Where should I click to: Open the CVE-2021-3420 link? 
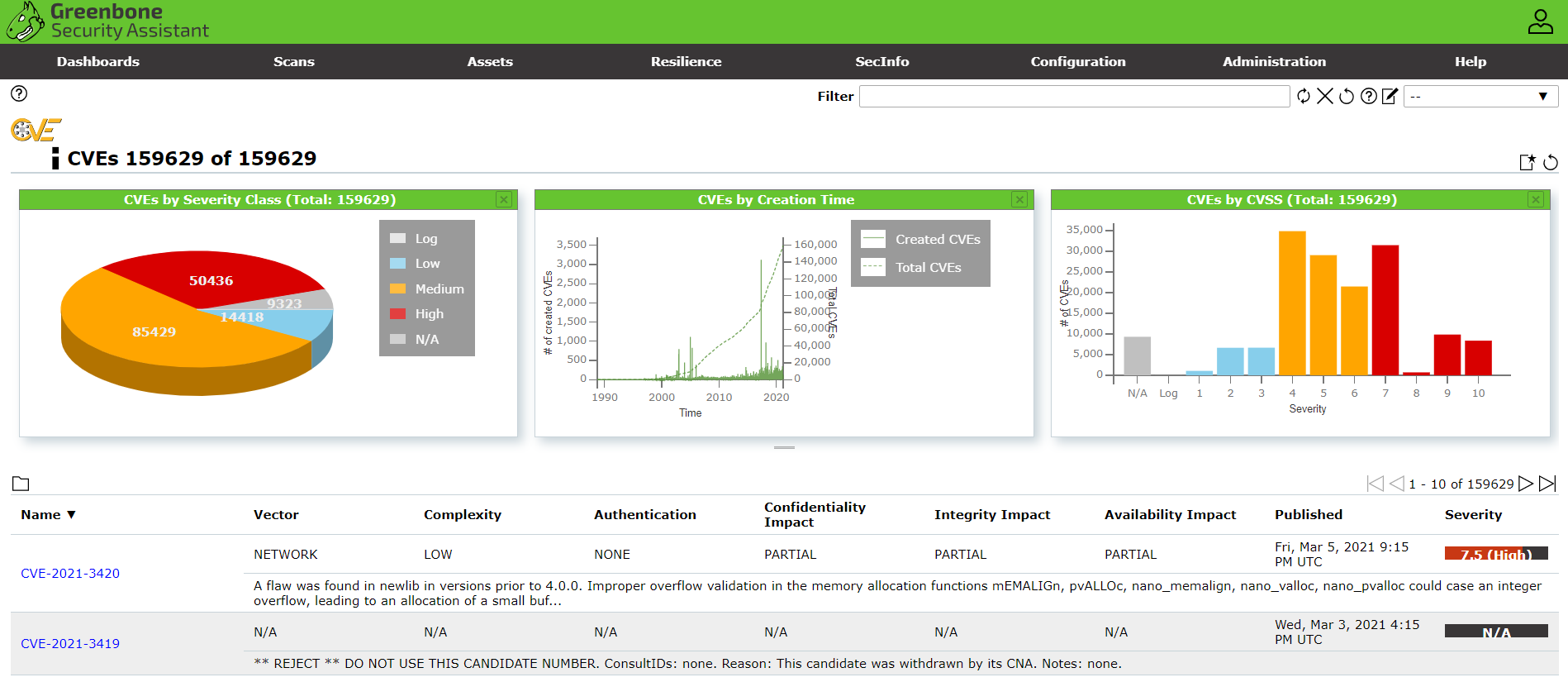tap(70, 574)
